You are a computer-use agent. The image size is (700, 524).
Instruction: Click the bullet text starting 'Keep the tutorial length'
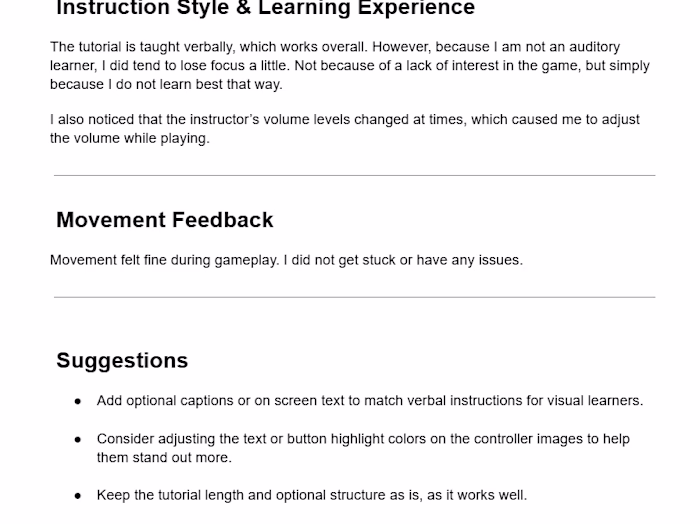(x=311, y=495)
